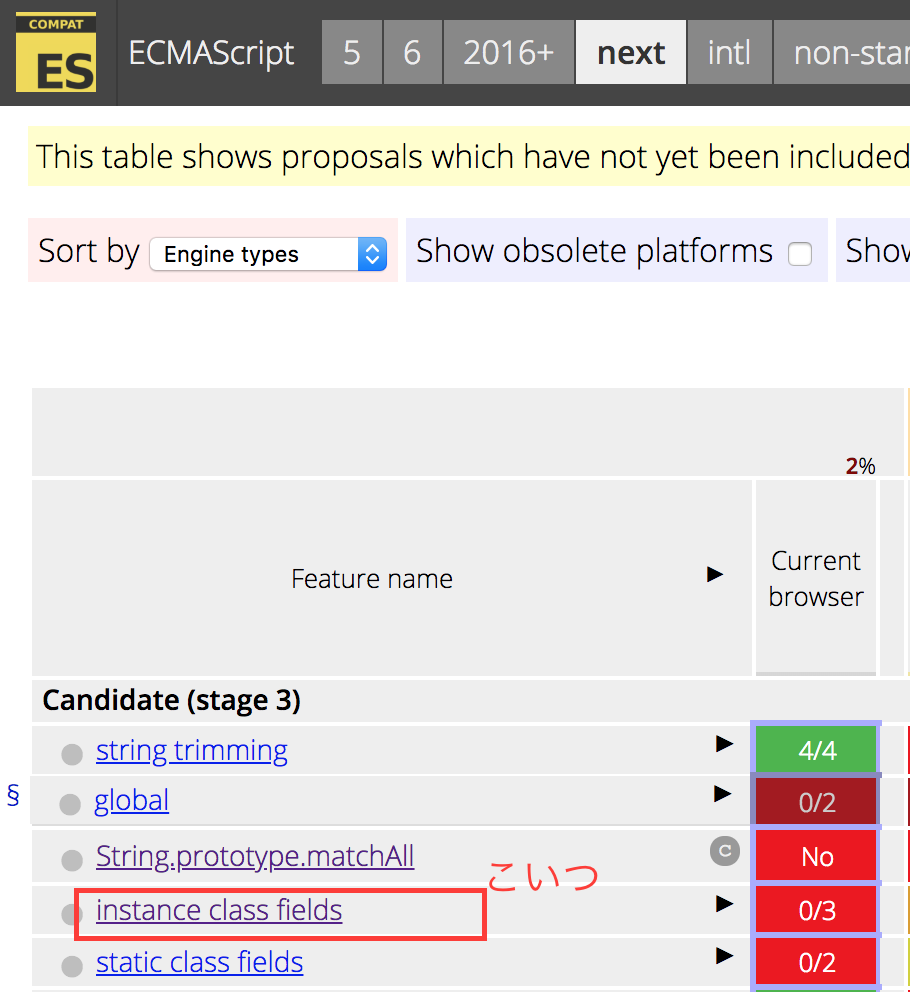Click the circled C icon beside String.prototype.matchAll
The width and height of the screenshot is (910, 992).
click(724, 852)
